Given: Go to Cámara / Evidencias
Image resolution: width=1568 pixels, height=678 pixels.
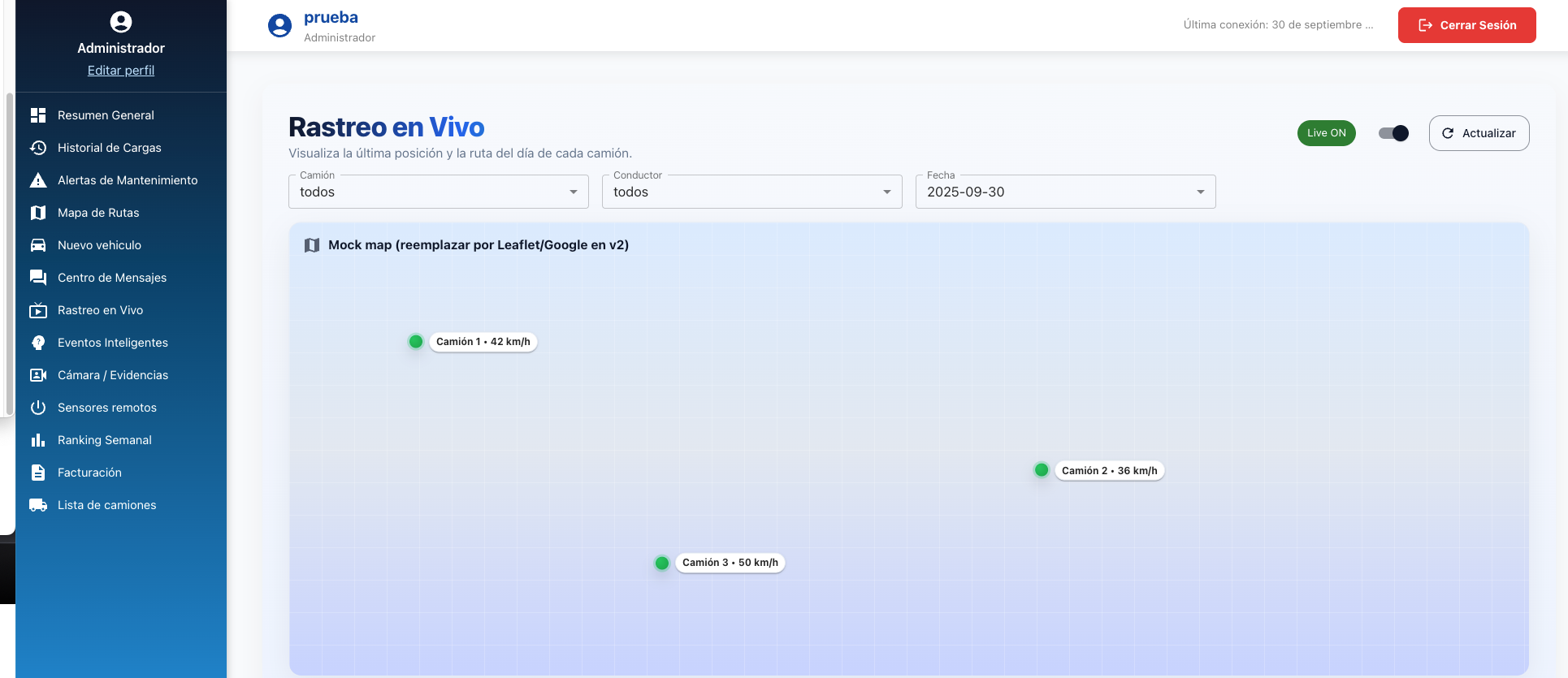Looking at the screenshot, I should [x=121, y=375].
